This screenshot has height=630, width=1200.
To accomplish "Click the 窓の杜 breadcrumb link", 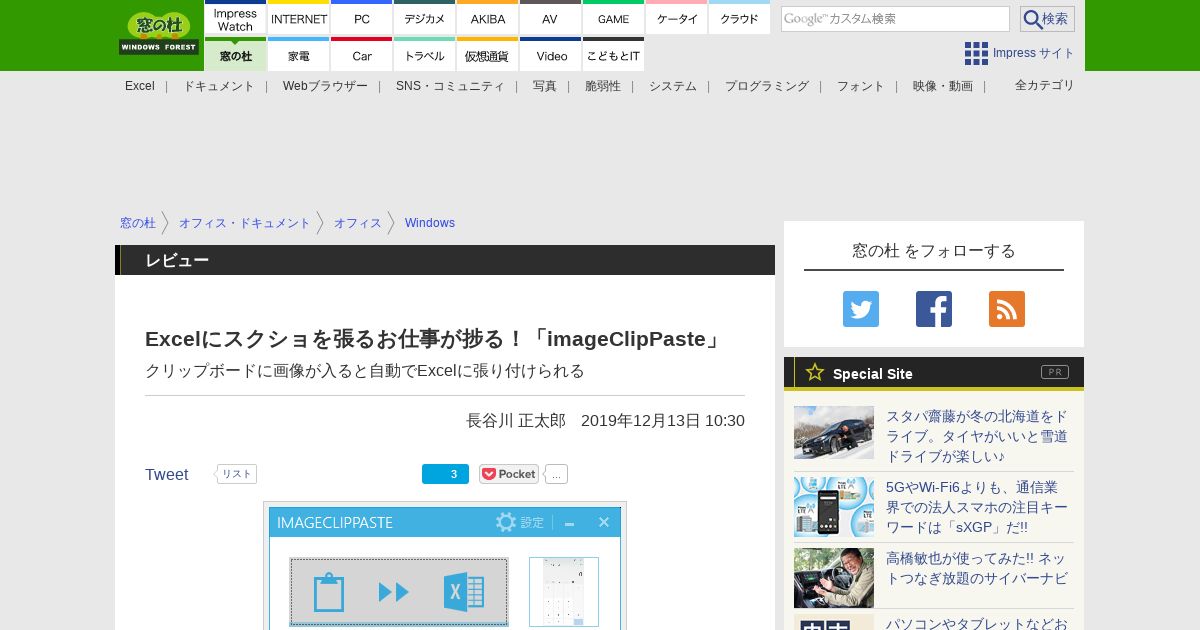I will [138, 223].
